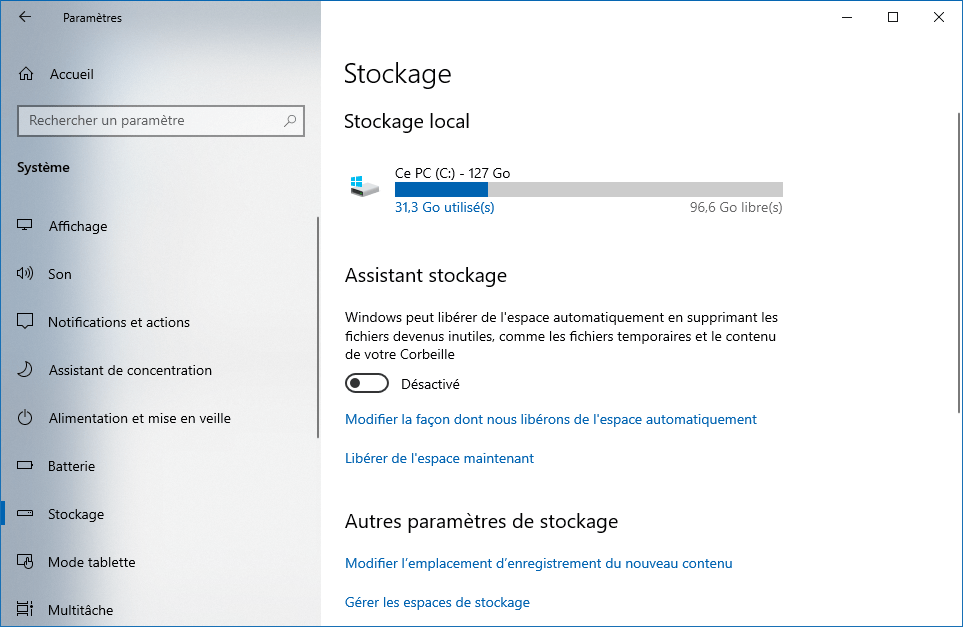Open Gérer les espaces de stockage
963x627 pixels.
pos(437,602)
